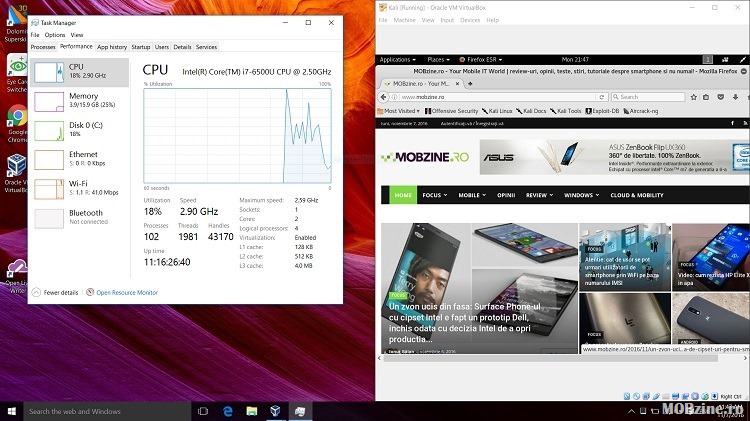Open VirtualBox Help menu

[492, 20]
